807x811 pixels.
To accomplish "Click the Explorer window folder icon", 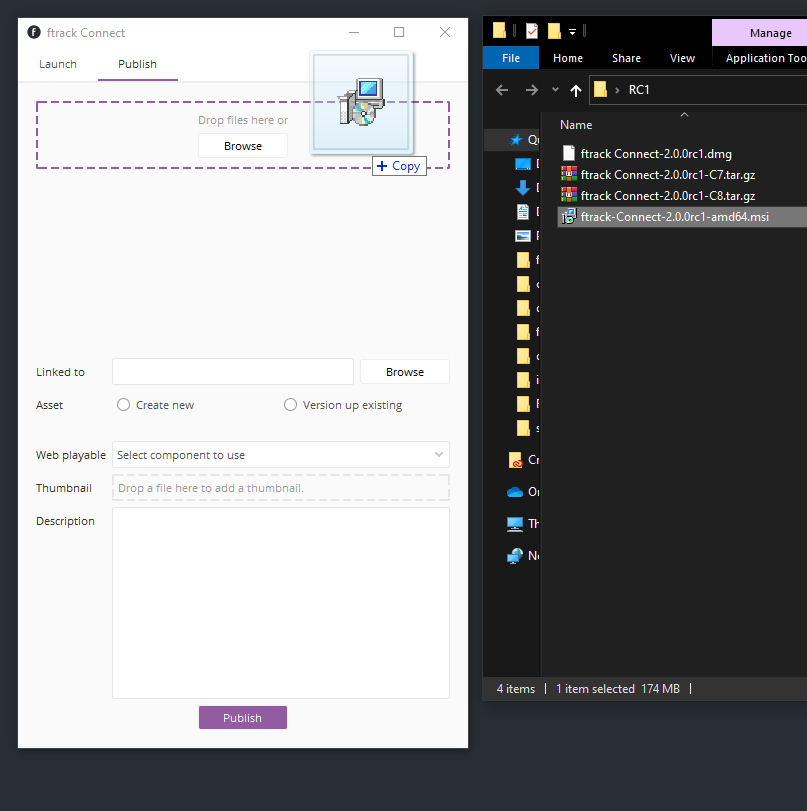I will [x=499, y=31].
